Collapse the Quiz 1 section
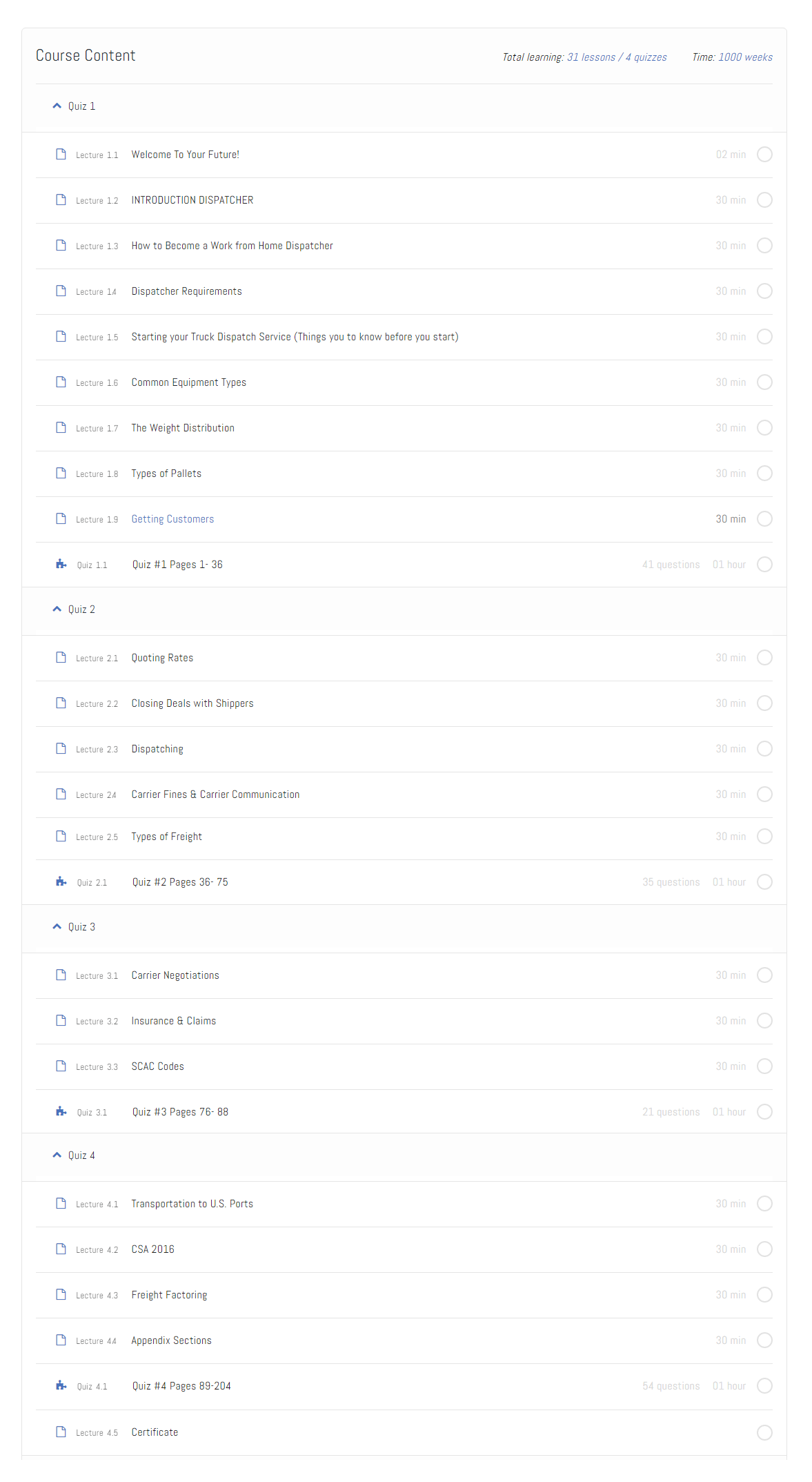The width and height of the screenshot is (812, 1482). pyautogui.click(x=57, y=106)
